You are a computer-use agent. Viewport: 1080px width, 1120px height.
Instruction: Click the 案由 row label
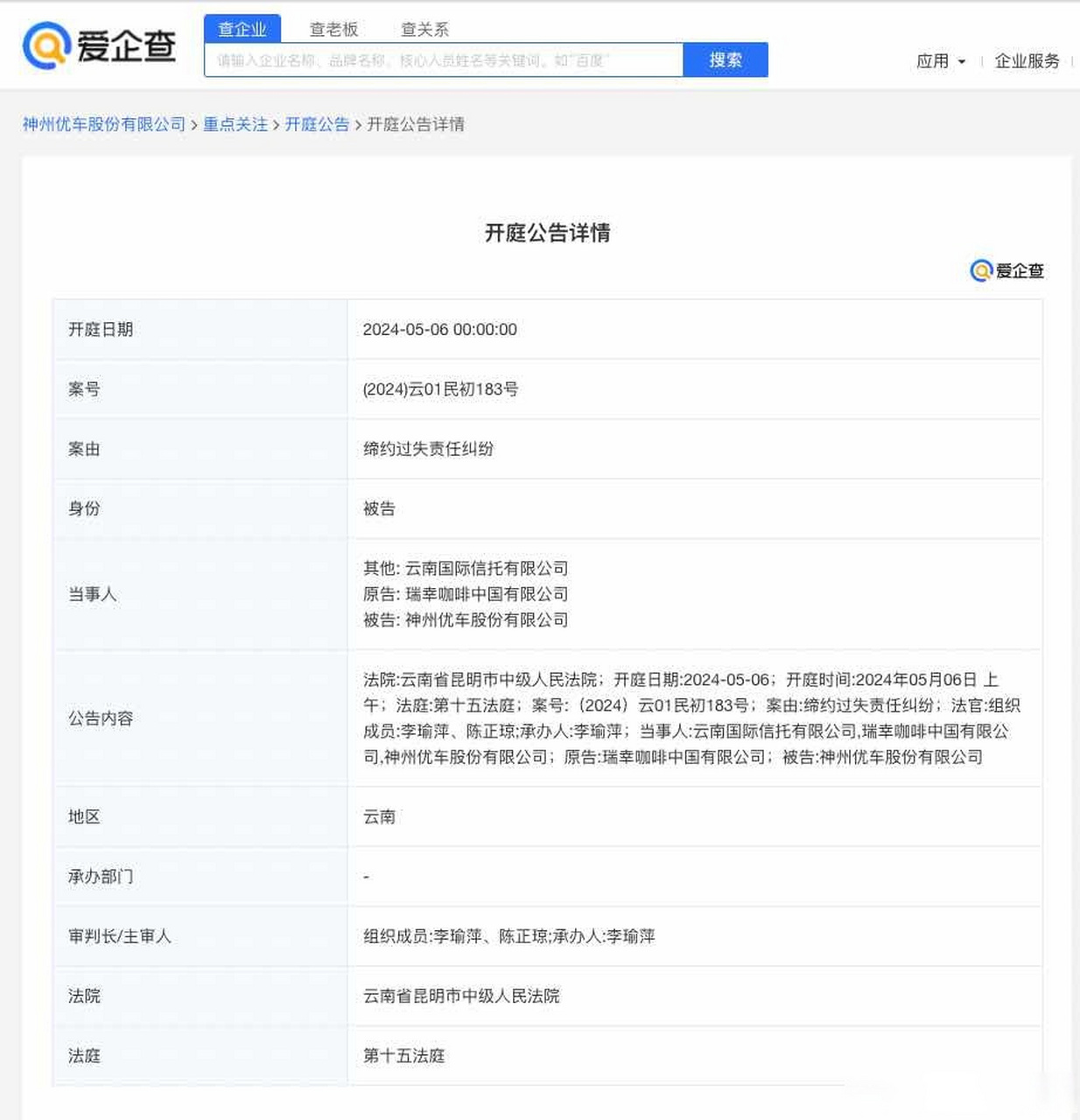coord(84,449)
